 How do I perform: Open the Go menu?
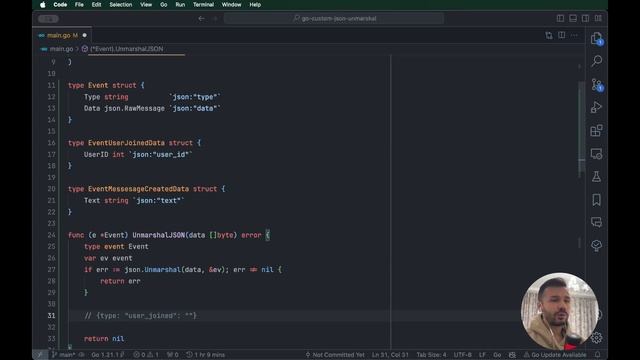(x=164, y=5)
